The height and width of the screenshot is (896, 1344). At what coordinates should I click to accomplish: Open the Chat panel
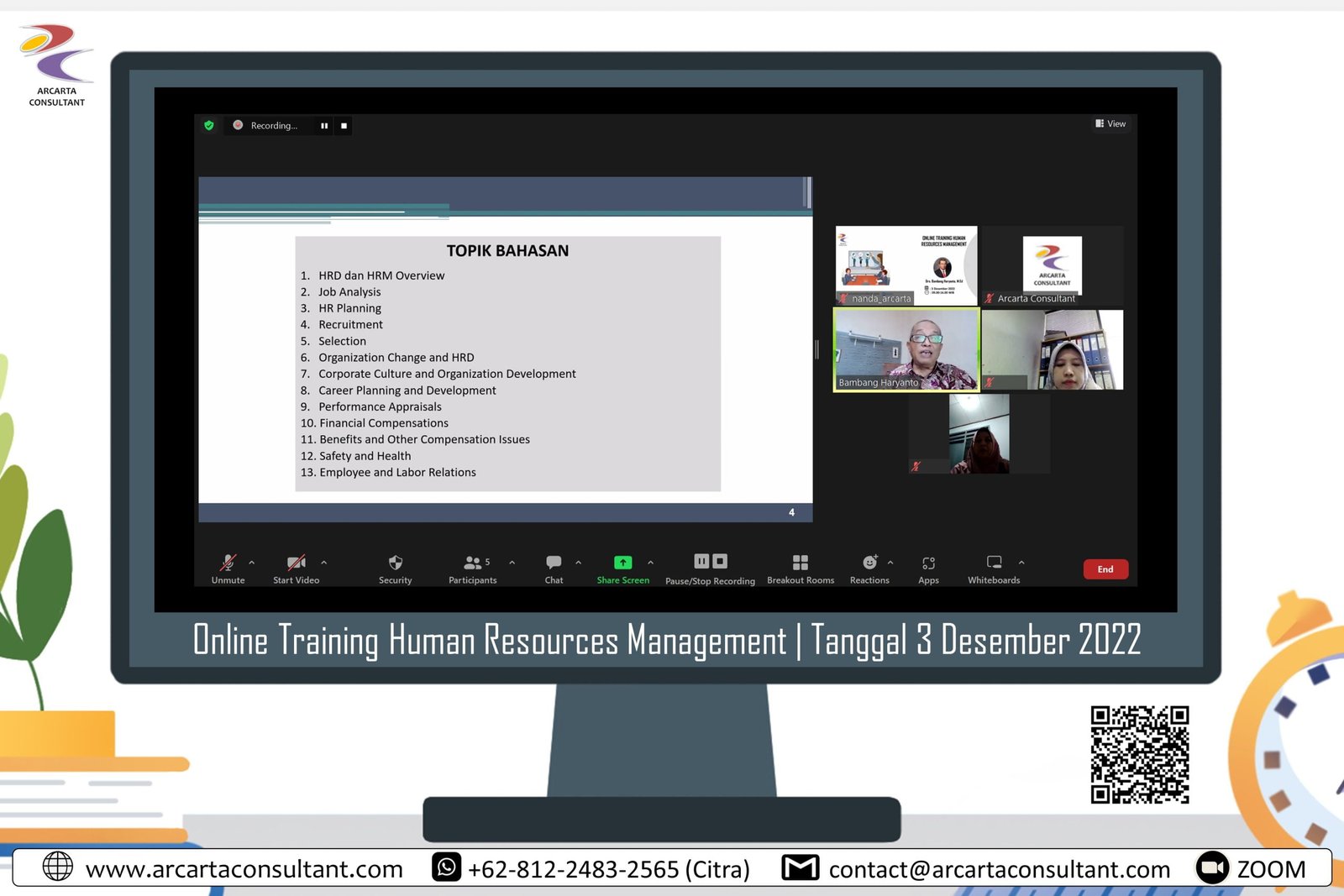point(554,563)
